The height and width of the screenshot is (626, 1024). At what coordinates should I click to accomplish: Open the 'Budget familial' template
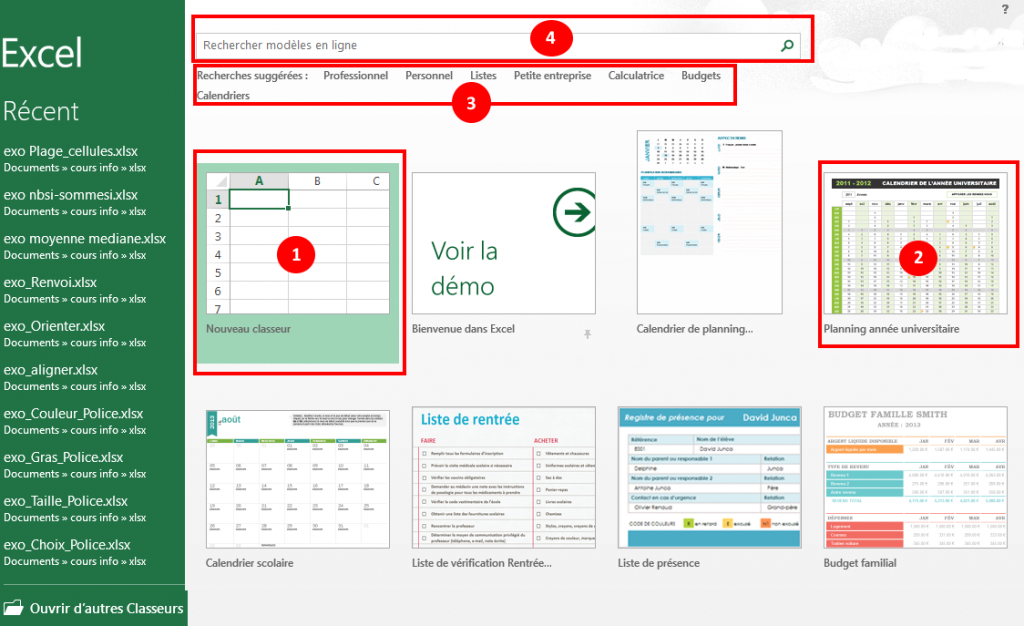click(x=916, y=480)
